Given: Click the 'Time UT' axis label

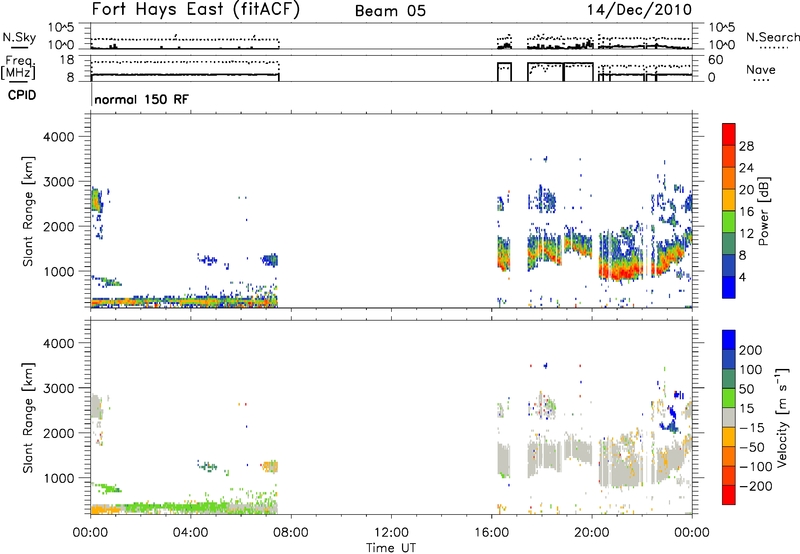Looking at the screenshot, I should [x=391, y=548].
